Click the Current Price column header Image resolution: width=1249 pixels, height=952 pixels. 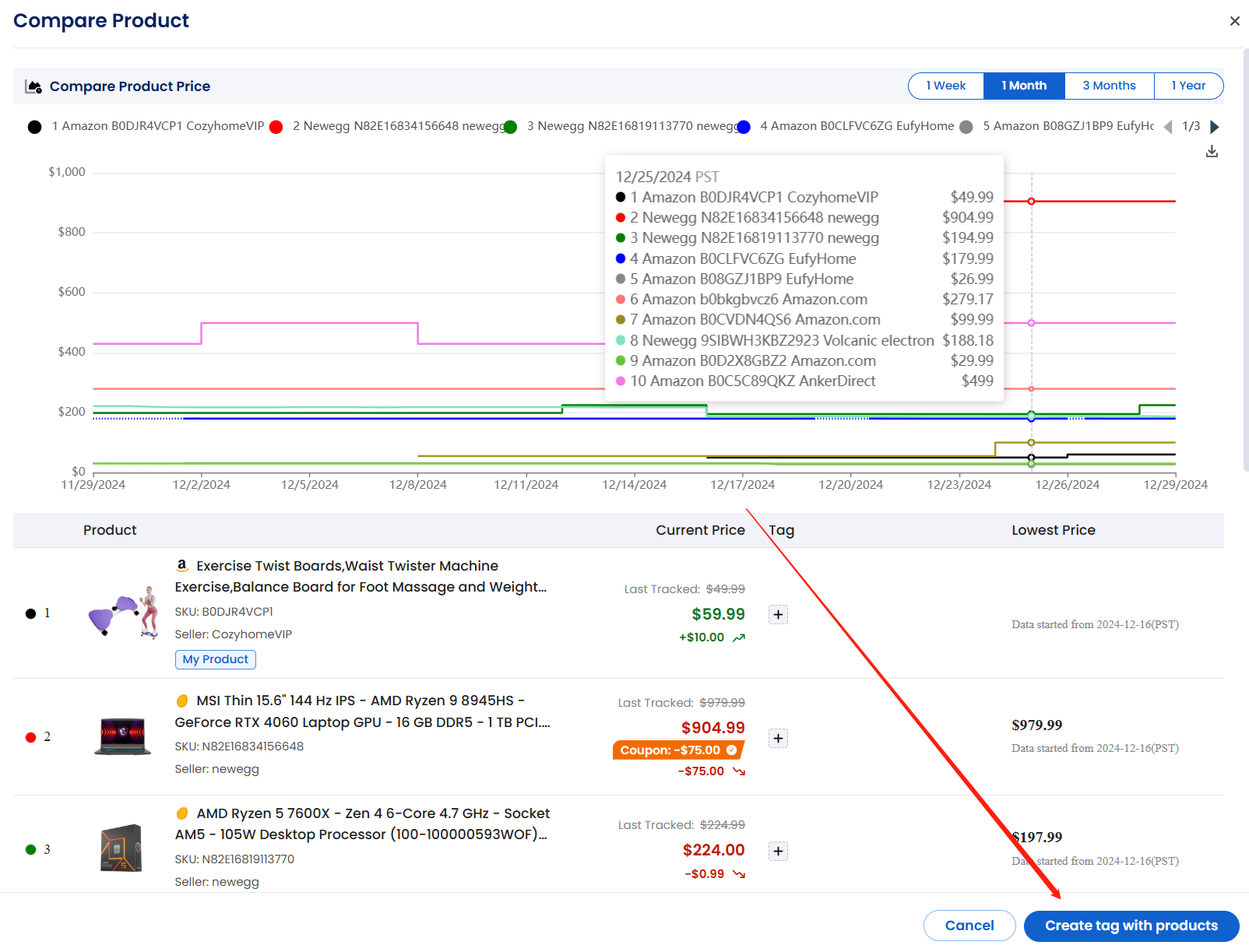click(x=700, y=530)
